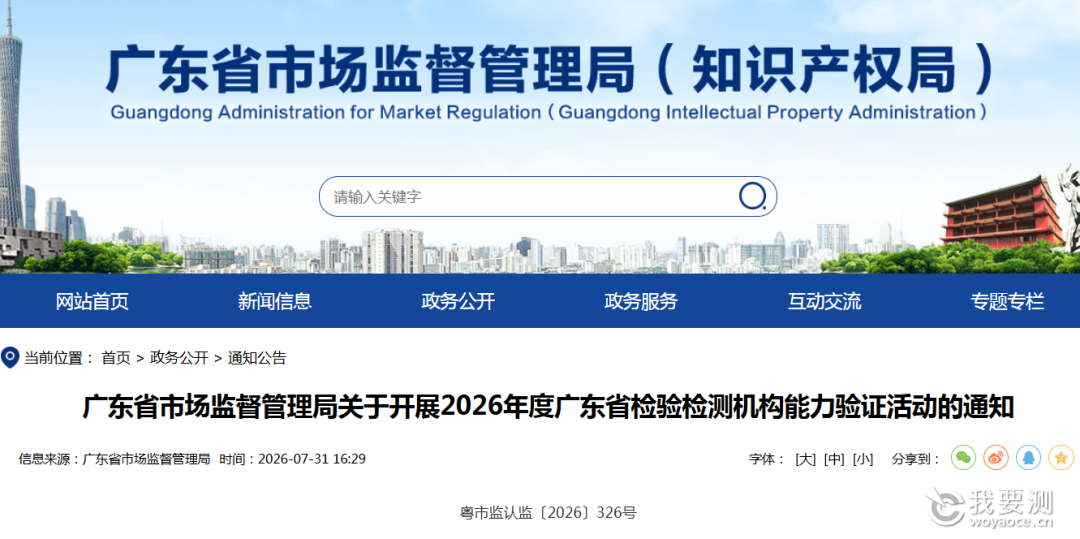Share to QZone star icon
This screenshot has width=1080, height=539.
[x=1061, y=457]
